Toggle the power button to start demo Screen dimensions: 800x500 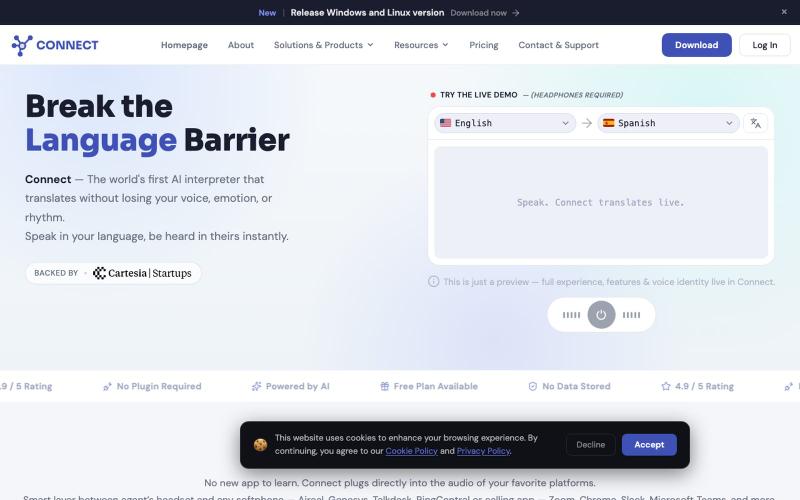pos(601,315)
